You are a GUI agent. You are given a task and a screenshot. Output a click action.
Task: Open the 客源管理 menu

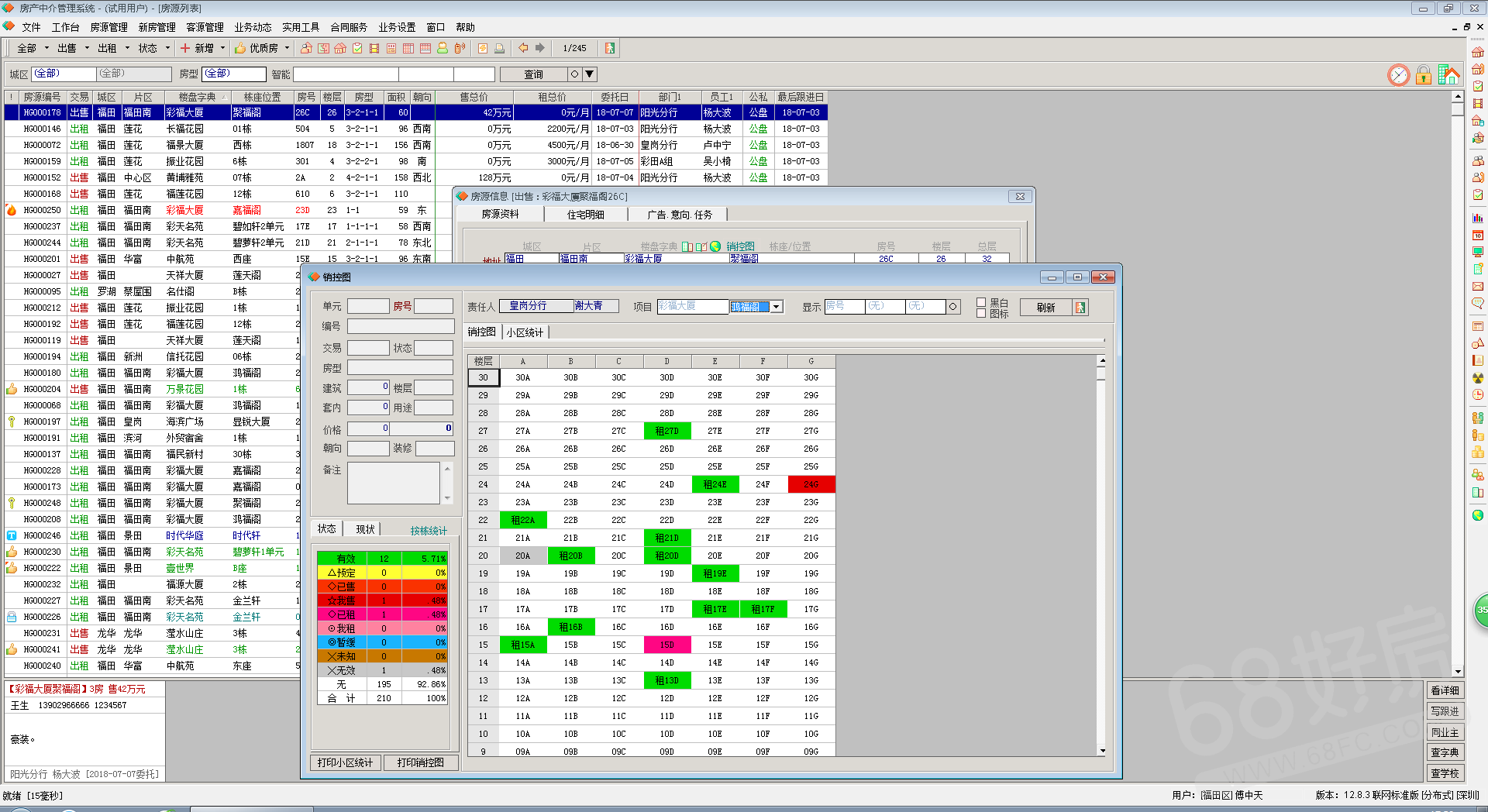coord(205,27)
